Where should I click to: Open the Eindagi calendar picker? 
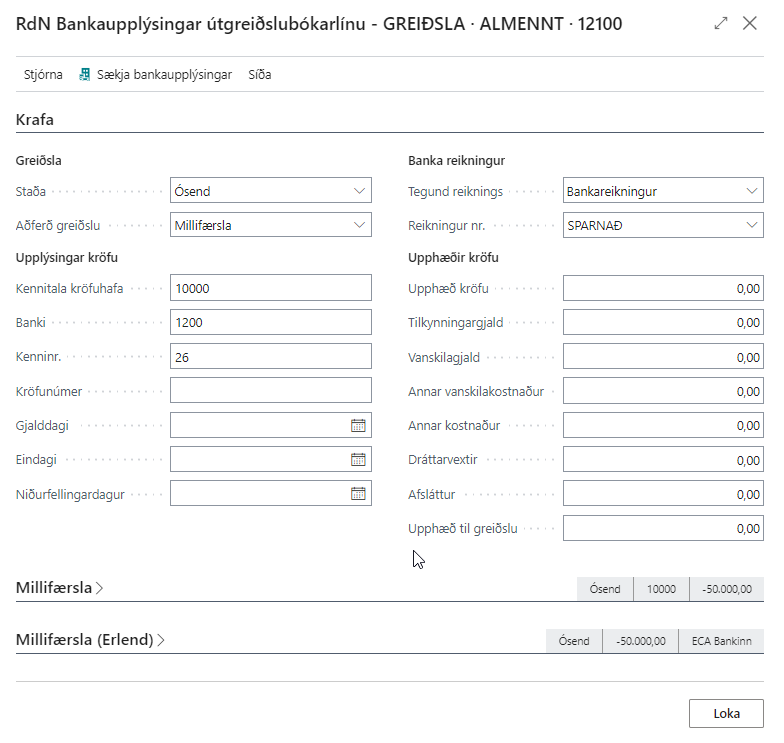[358, 460]
